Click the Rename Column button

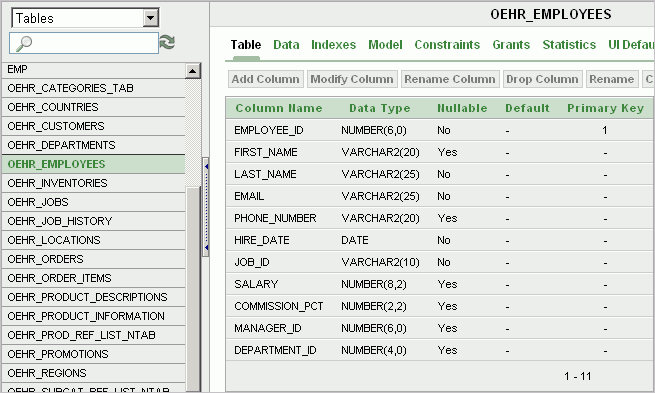(x=449, y=79)
